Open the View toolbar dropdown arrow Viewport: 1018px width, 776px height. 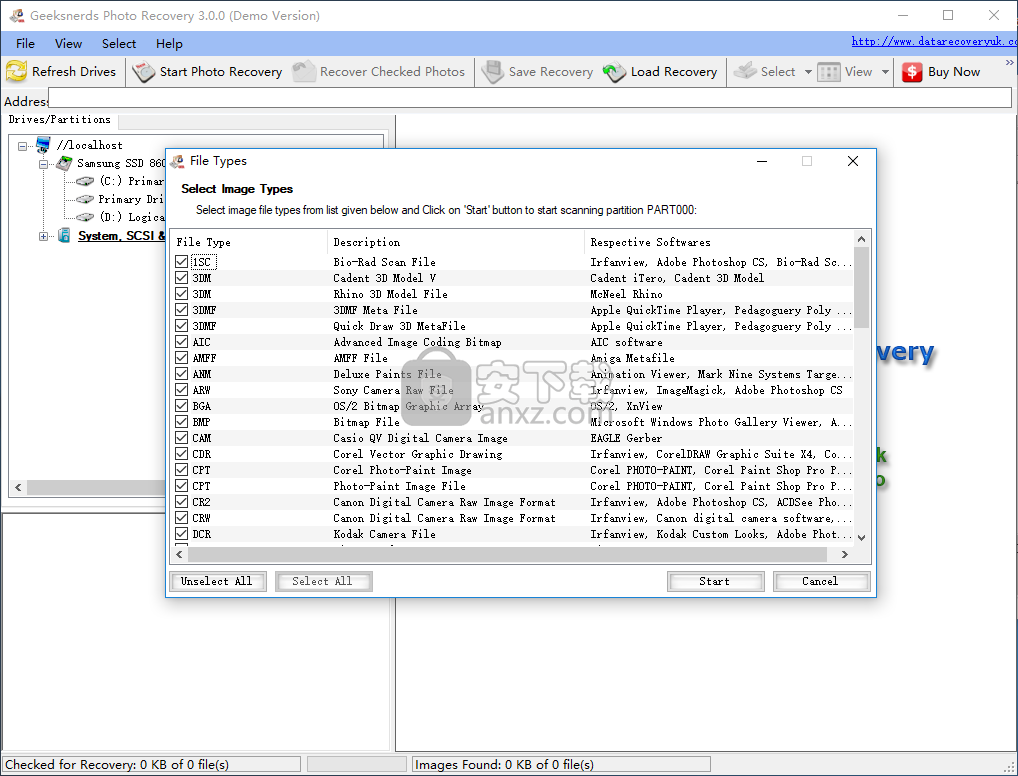coord(885,72)
